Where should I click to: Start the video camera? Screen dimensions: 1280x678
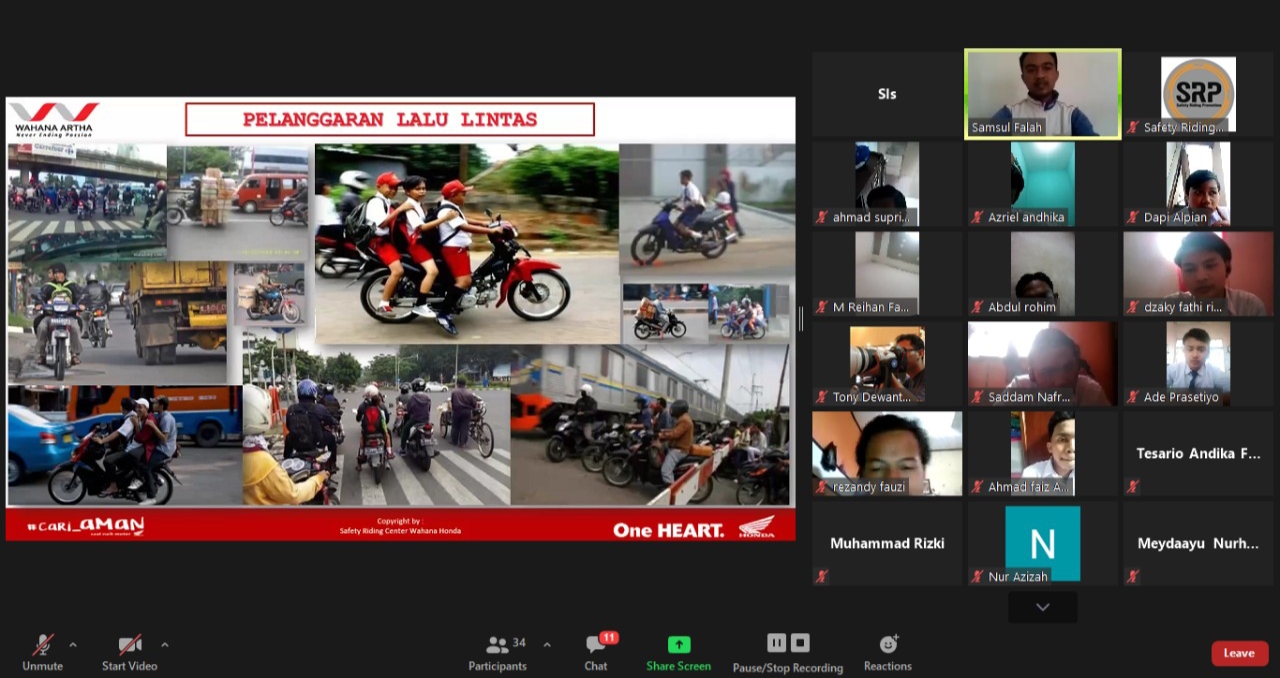(129, 646)
